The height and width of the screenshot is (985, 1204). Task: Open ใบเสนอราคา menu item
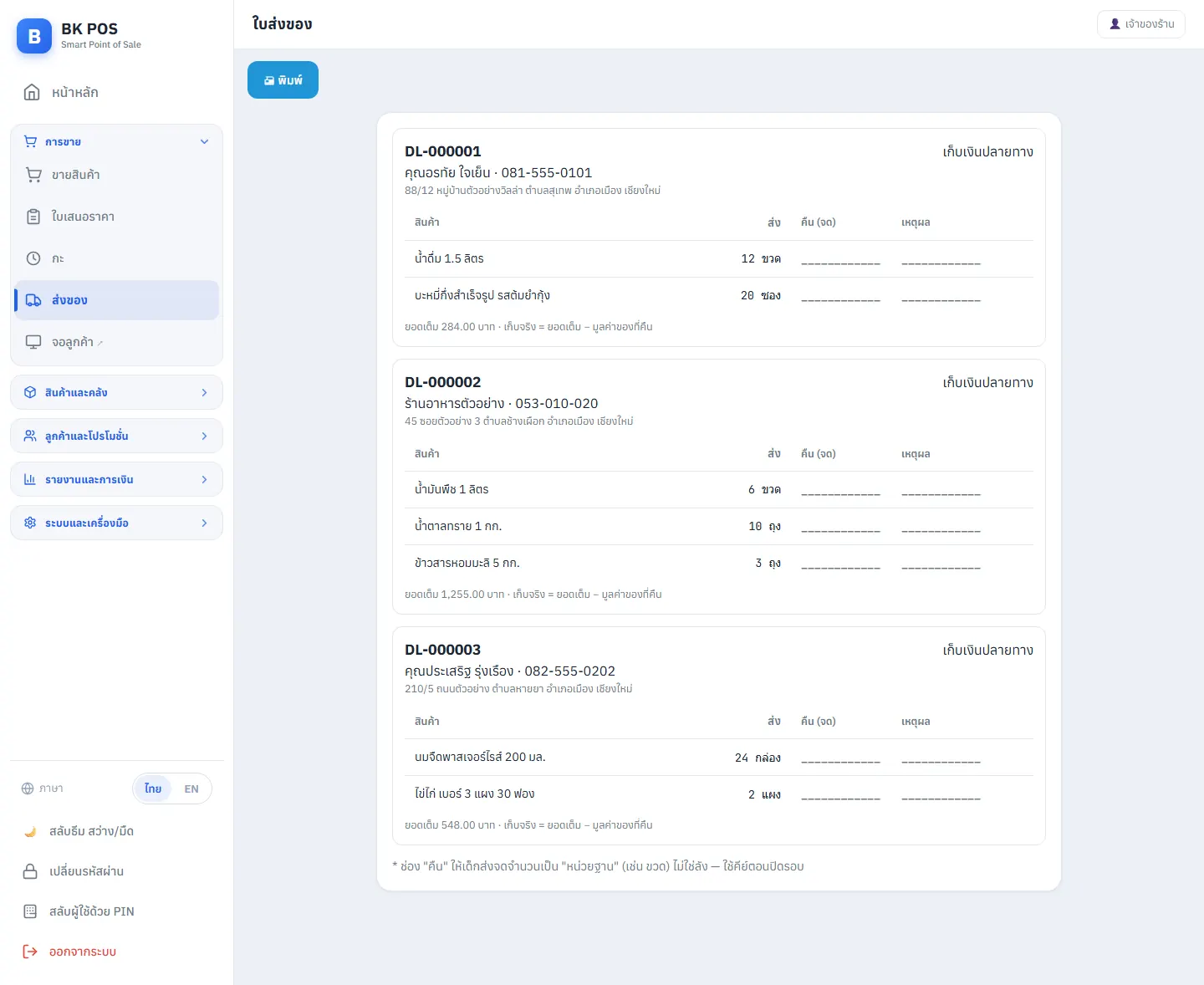tap(117, 217)
